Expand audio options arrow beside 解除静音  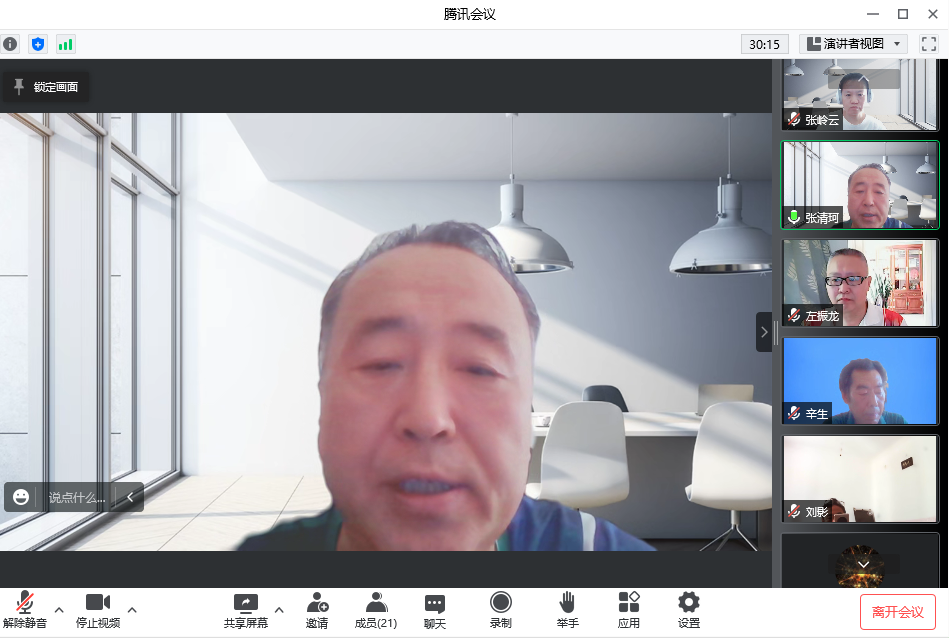pyautogui.click(x=58, y=609)
